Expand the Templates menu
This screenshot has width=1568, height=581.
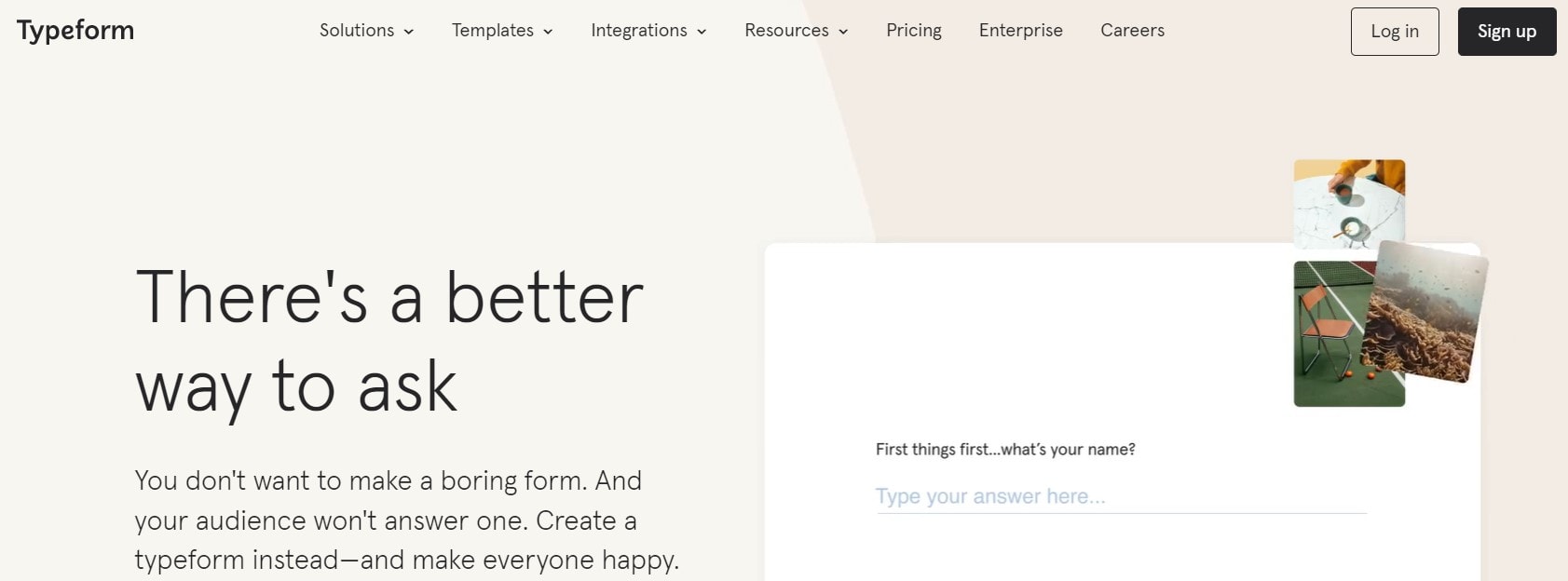[x=492, y=30]
